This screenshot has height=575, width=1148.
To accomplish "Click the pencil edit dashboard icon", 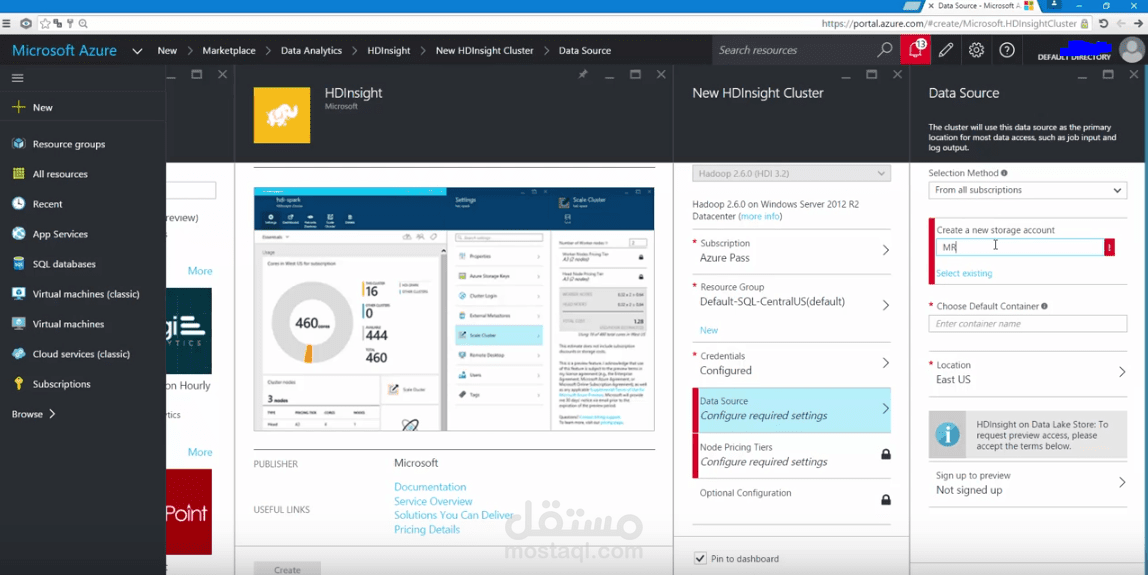I will click(x=946, y=50).
